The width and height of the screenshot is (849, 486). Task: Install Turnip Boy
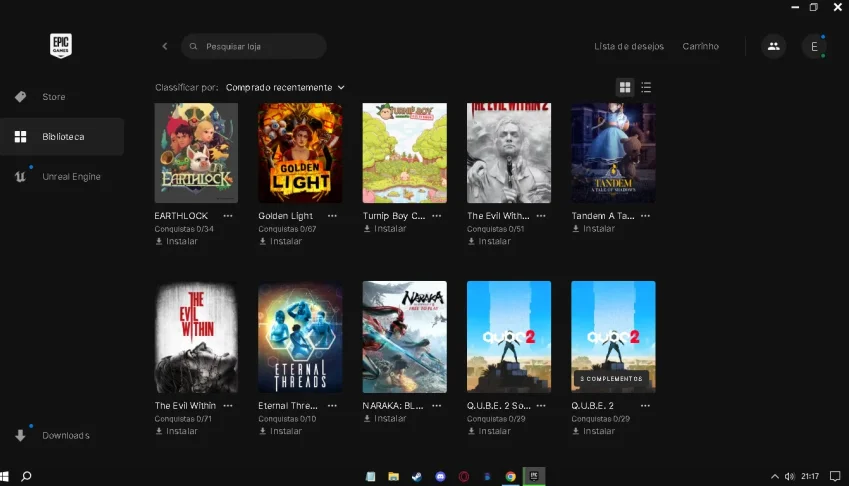385,229
